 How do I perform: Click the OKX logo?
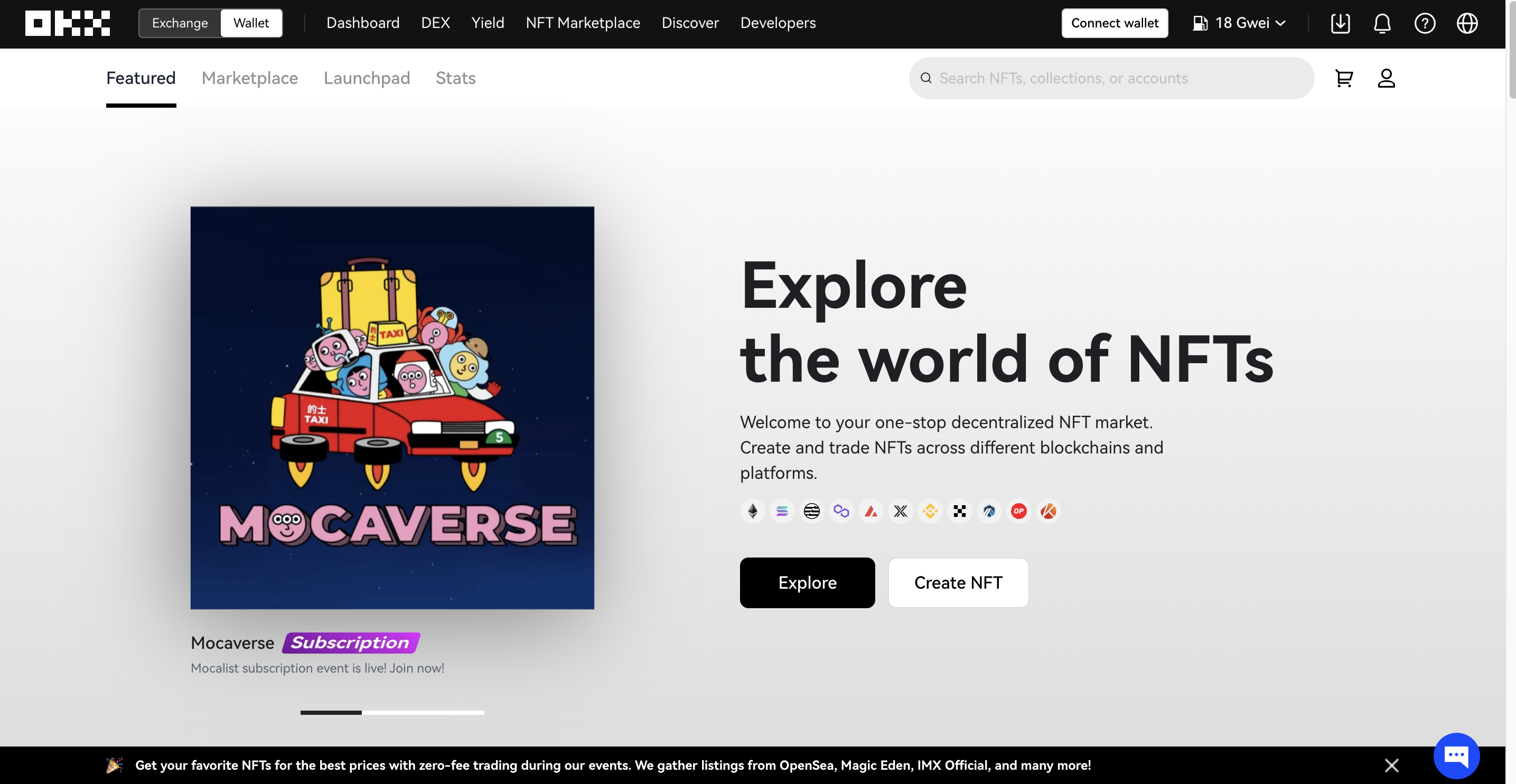pyautogui.click(x=67, y=24)
